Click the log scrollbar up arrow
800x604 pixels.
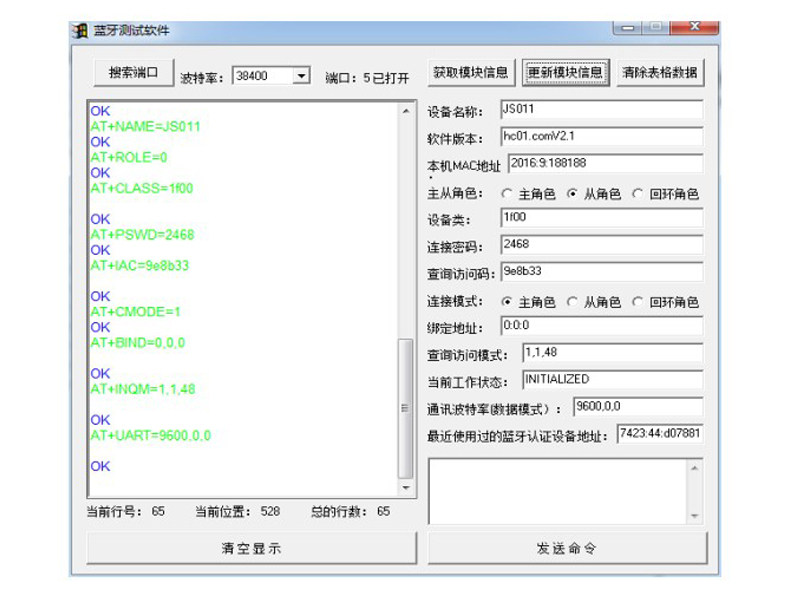coord(406,111)
